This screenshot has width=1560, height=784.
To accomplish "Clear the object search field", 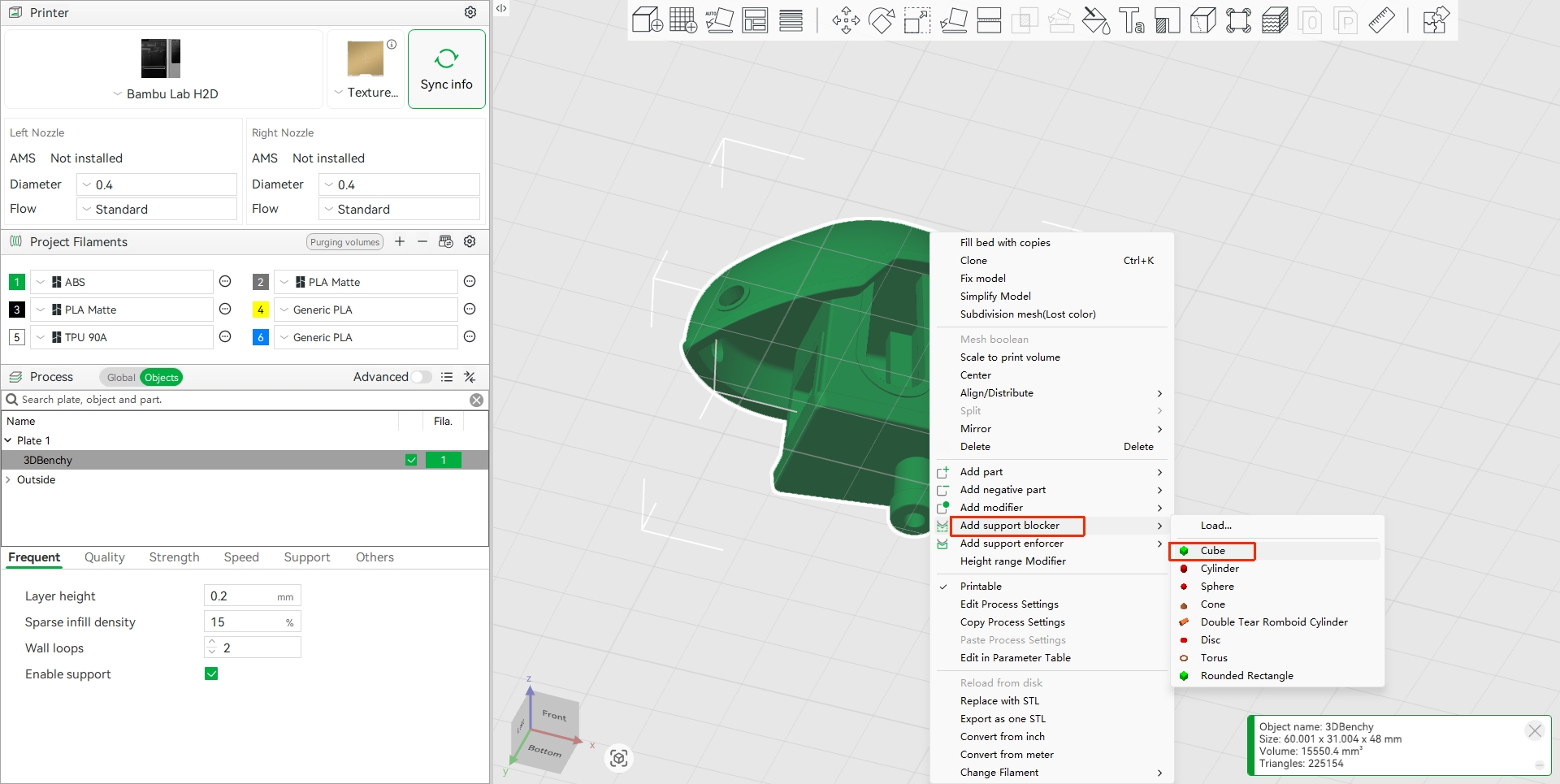I will (477, 400).
